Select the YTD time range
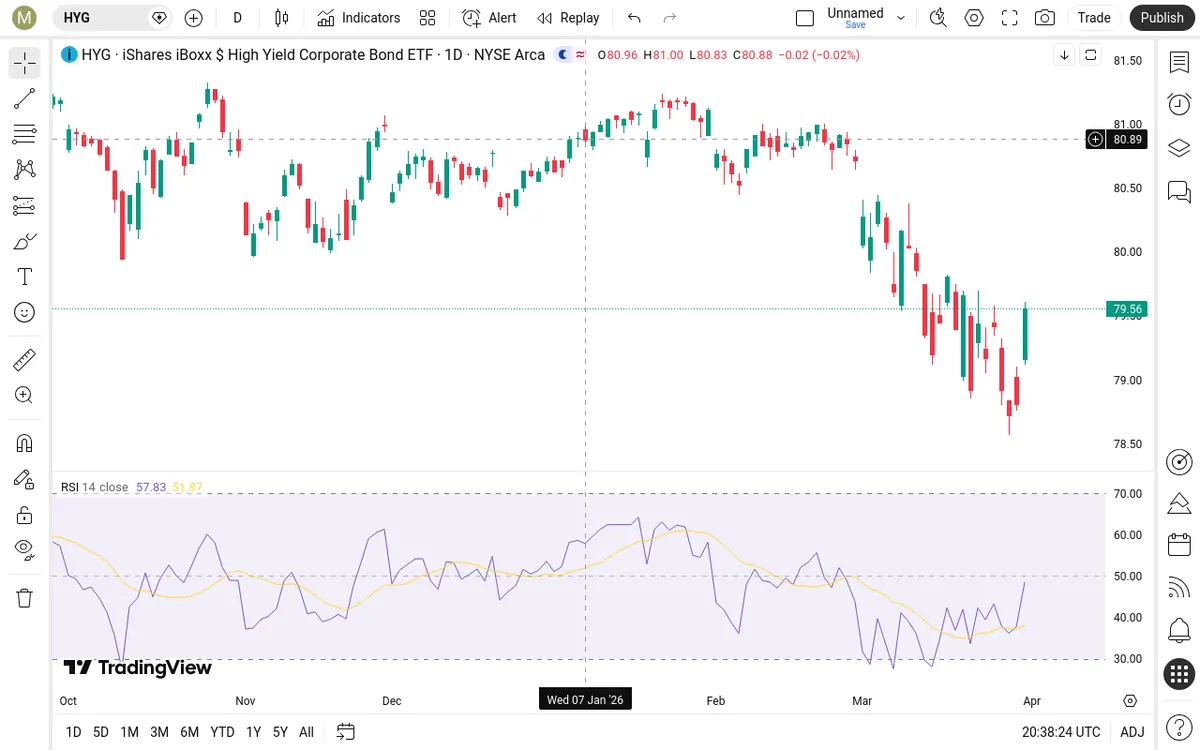 tap(223, 732)
